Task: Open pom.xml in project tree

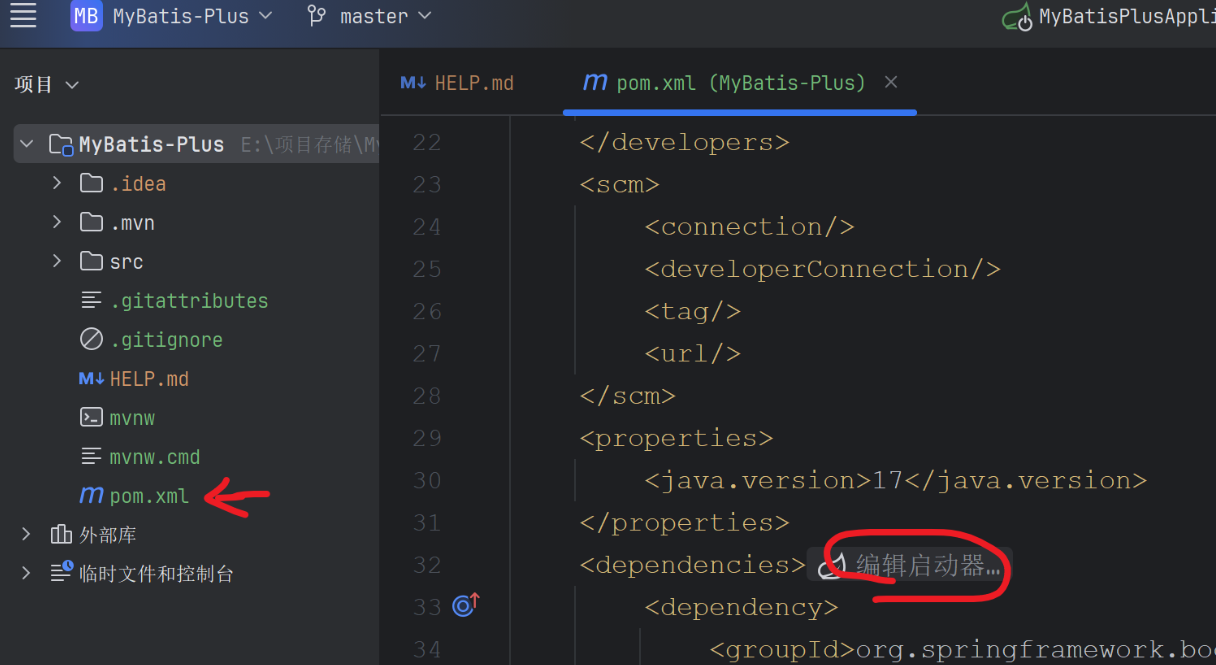Action: (x=149, y=496)
